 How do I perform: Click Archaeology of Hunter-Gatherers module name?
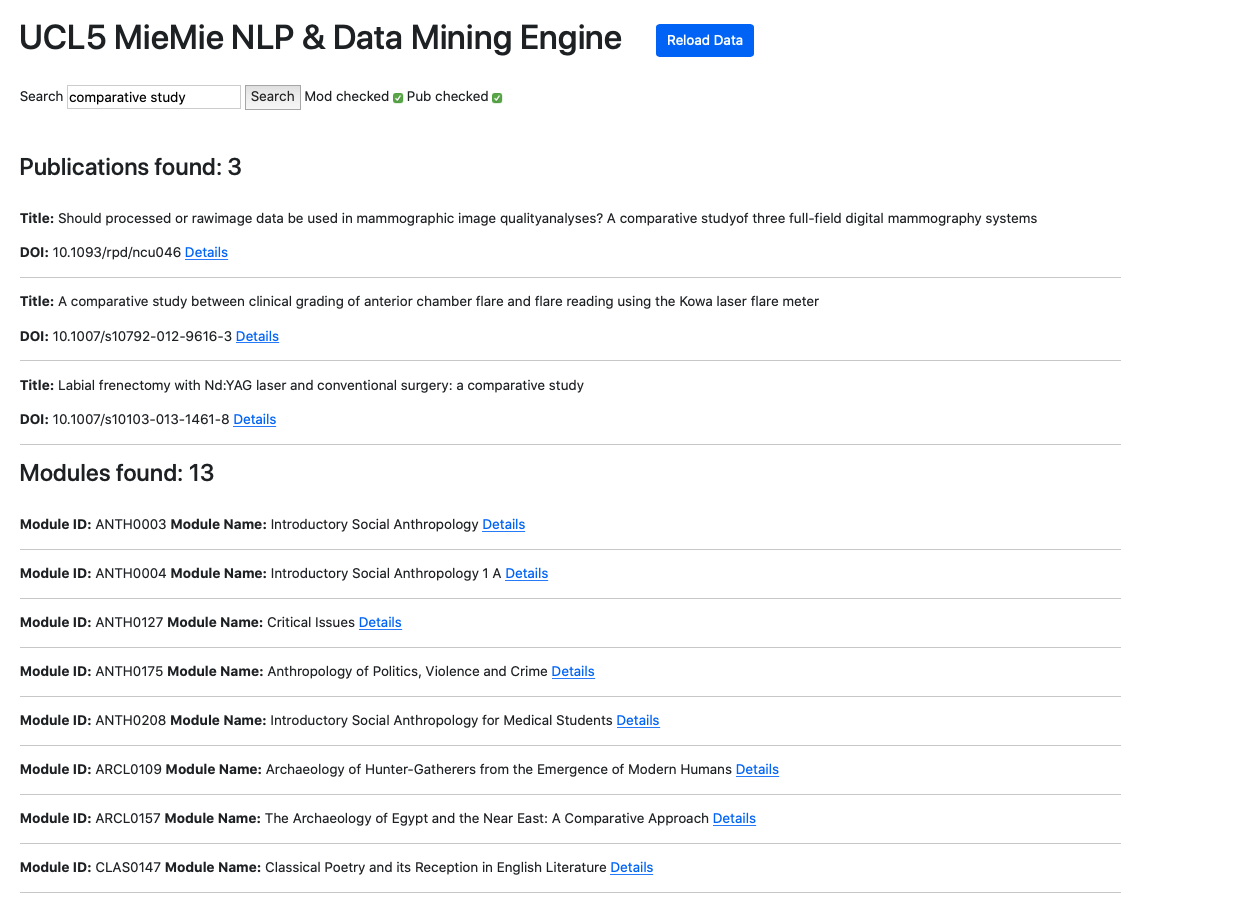pos(499,769)
